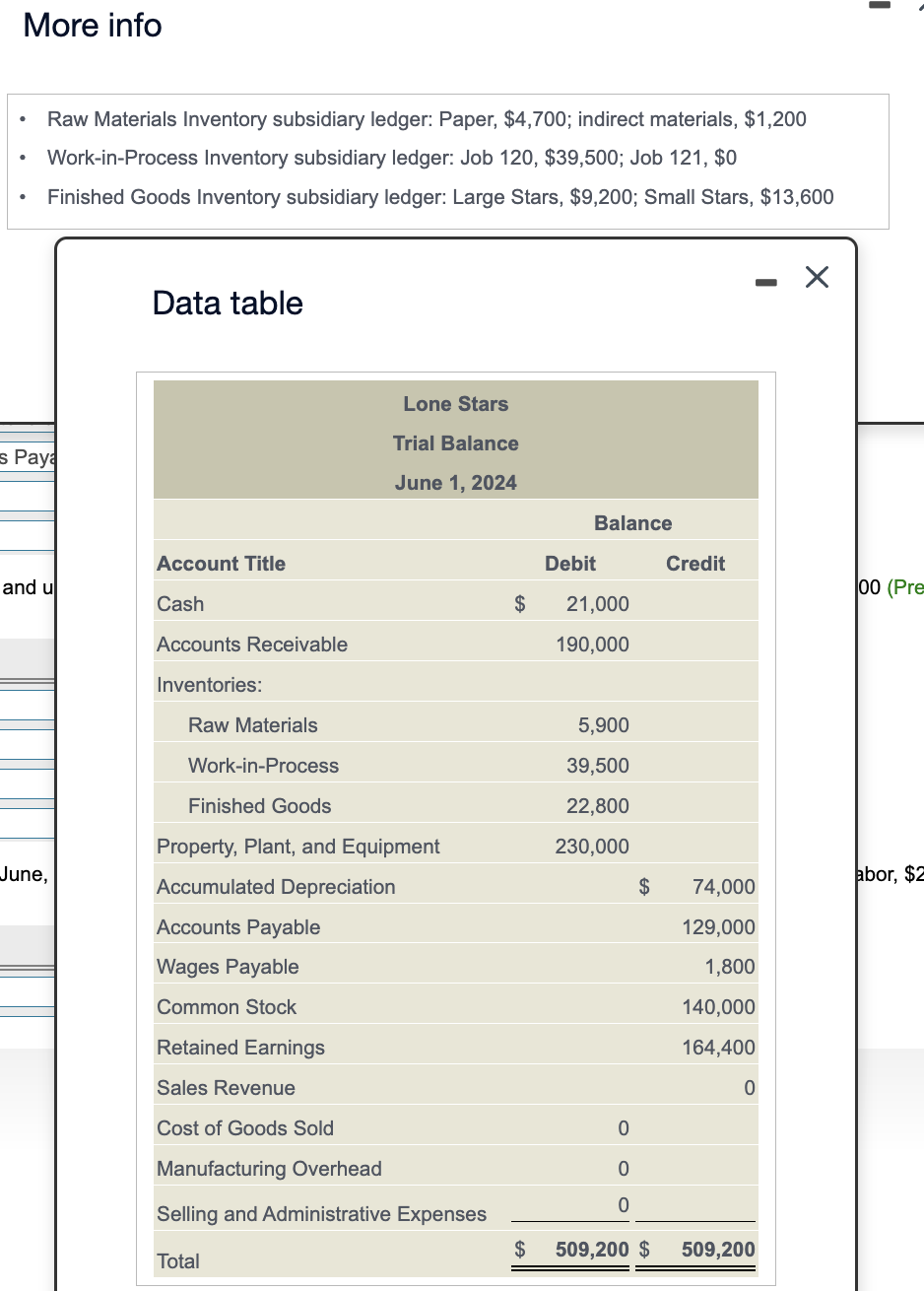Select the Raw Materials 5,900 value
Screen dimensions: 924x1291
[603, 725]
